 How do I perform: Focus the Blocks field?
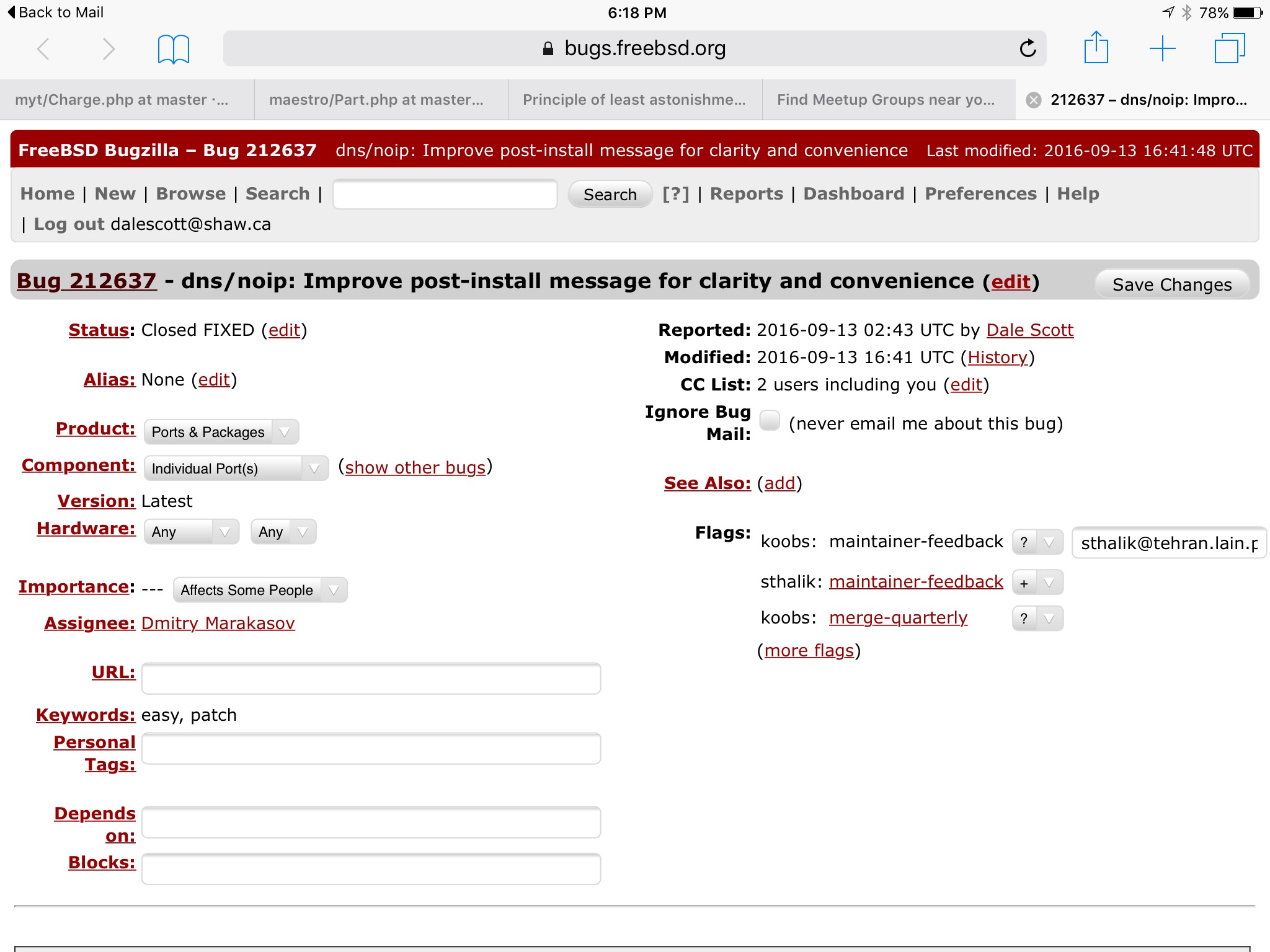[371, 869]
